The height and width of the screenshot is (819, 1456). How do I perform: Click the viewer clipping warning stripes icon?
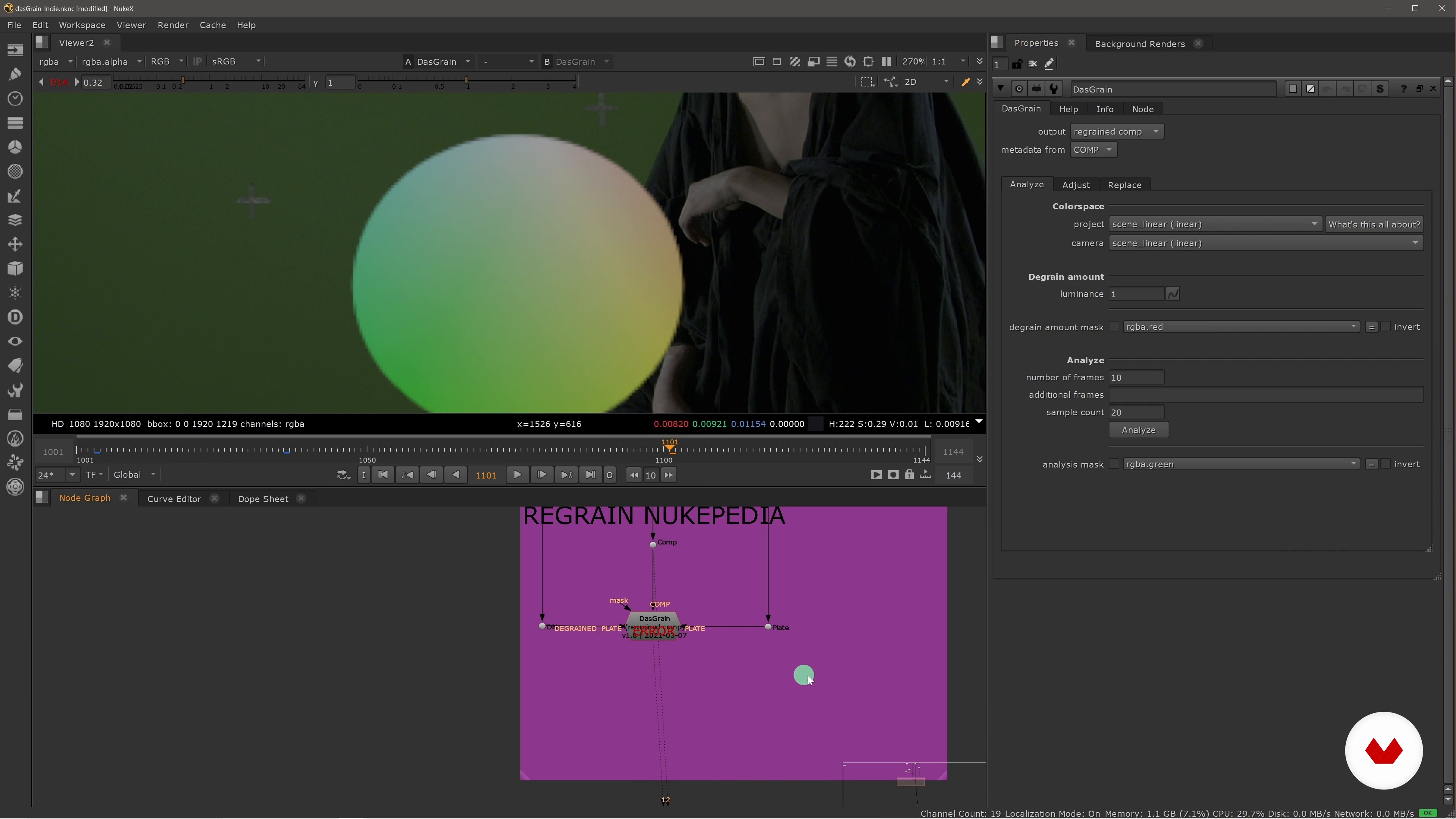[x=795, y=61]
